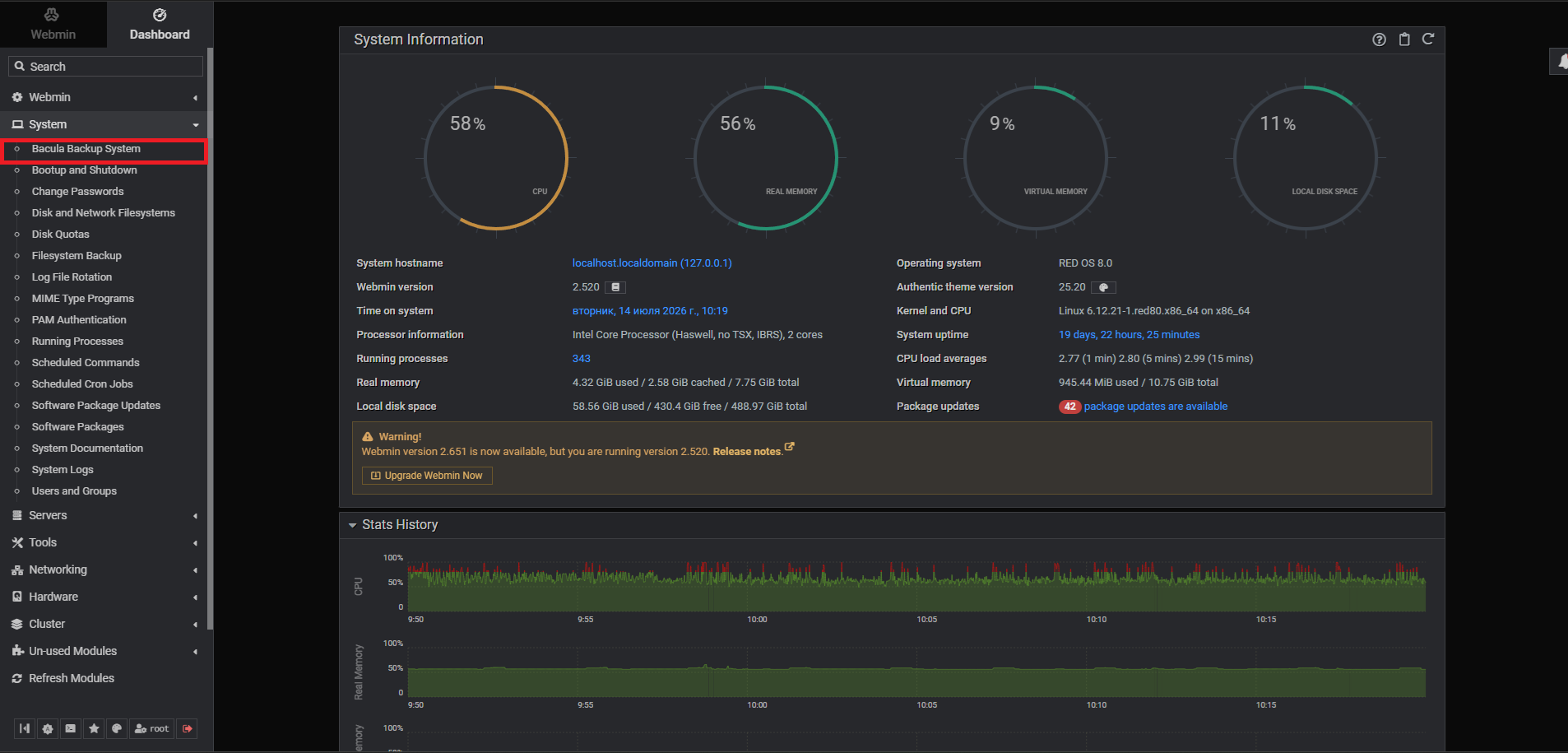
Task: Open notifications bell icon at right edge
Action: pos(1561,61)
